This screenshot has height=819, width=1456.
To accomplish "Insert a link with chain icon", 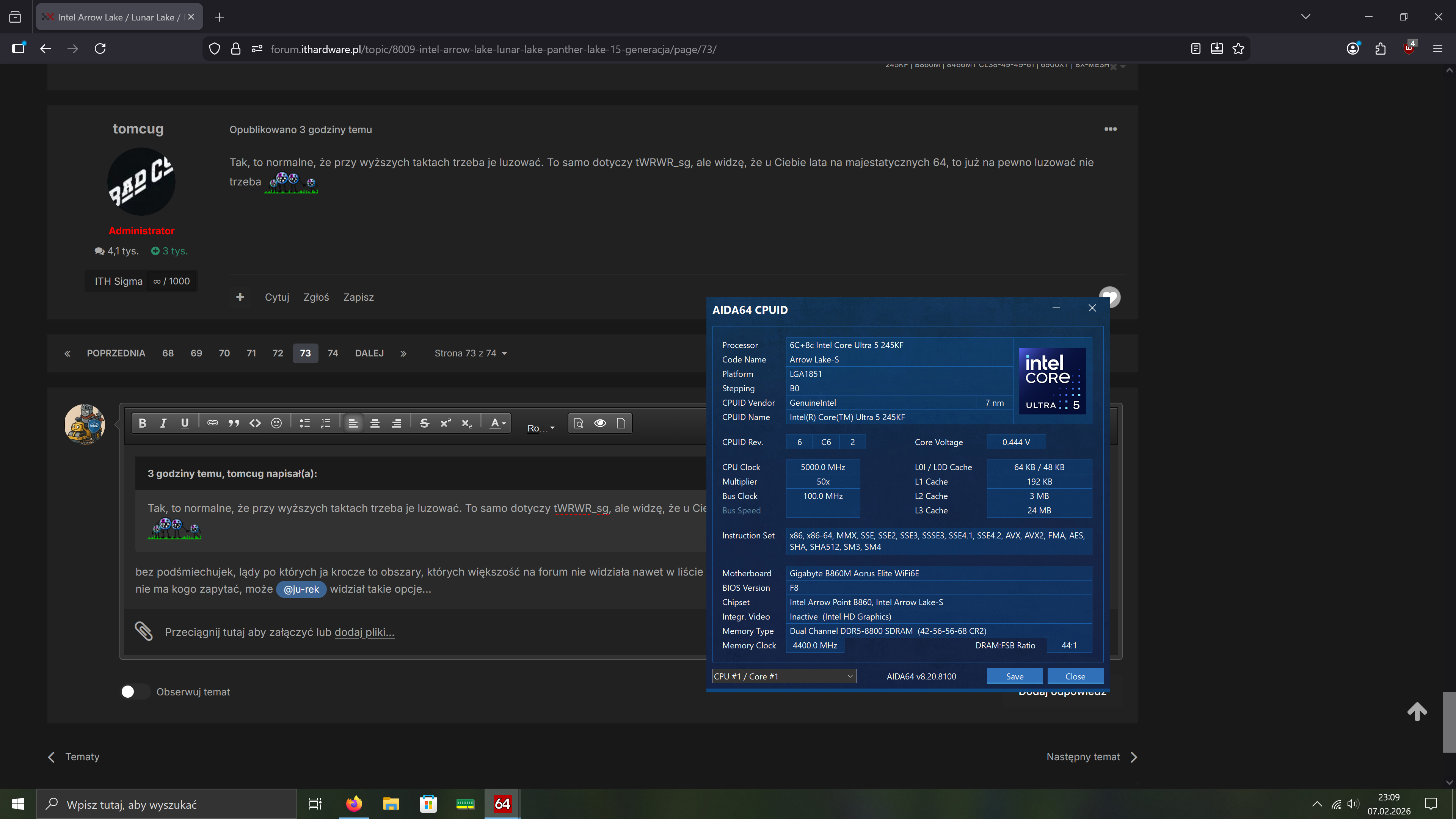I will point(212,424).
